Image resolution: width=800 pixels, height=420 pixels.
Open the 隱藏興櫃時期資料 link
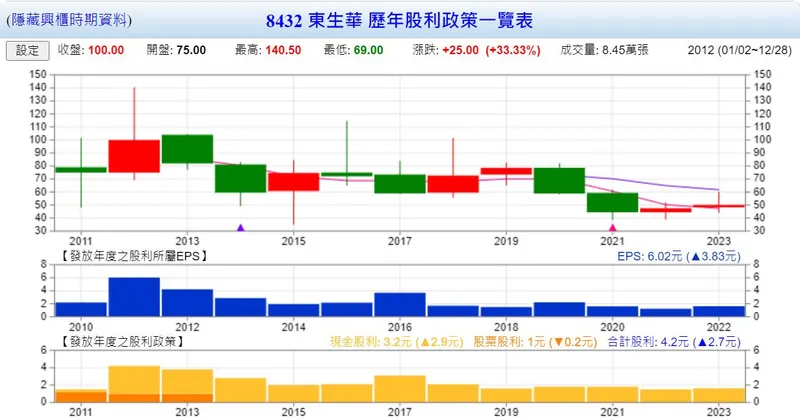point(69,20)
